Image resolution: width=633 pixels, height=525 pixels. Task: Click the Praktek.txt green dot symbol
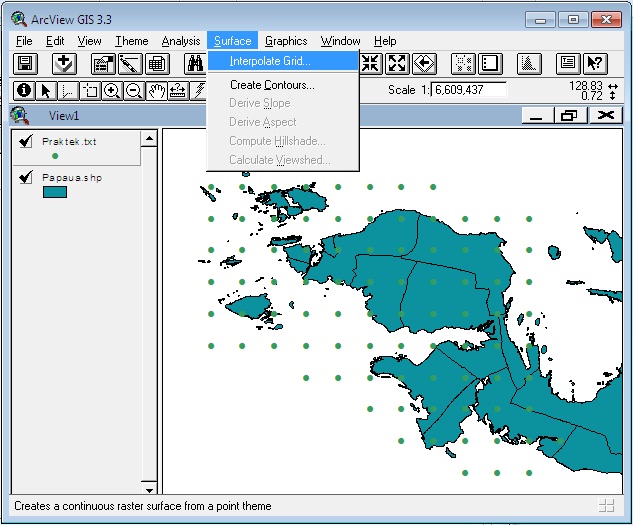[55, 156]
